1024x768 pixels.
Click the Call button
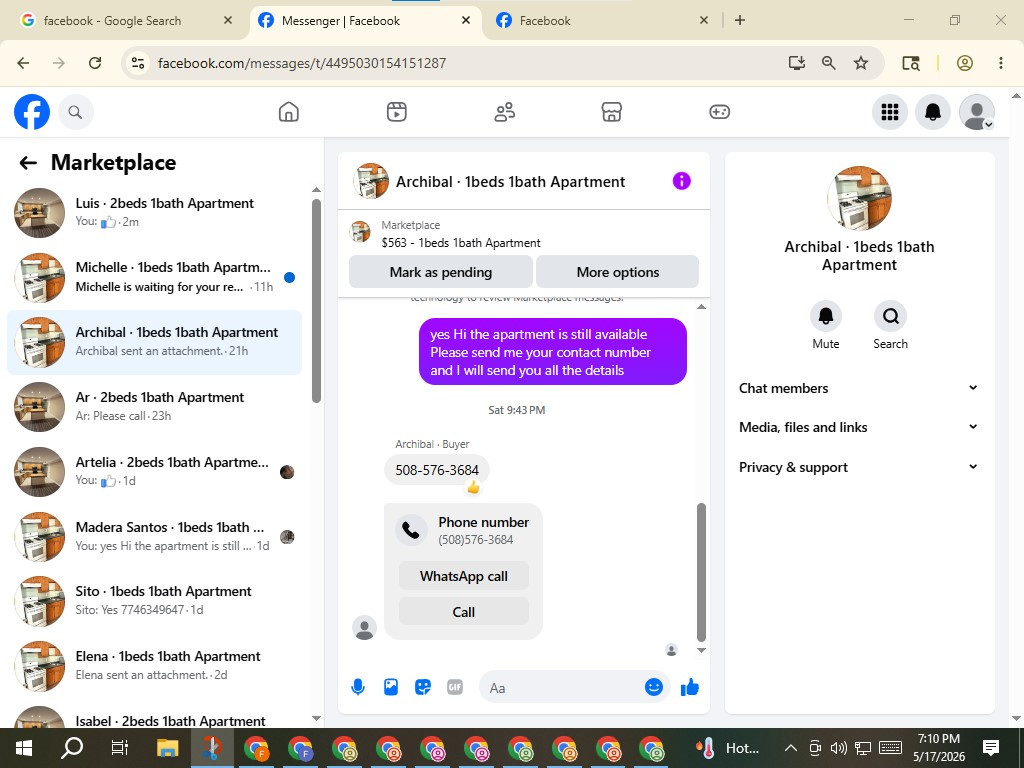pos(464,612)
